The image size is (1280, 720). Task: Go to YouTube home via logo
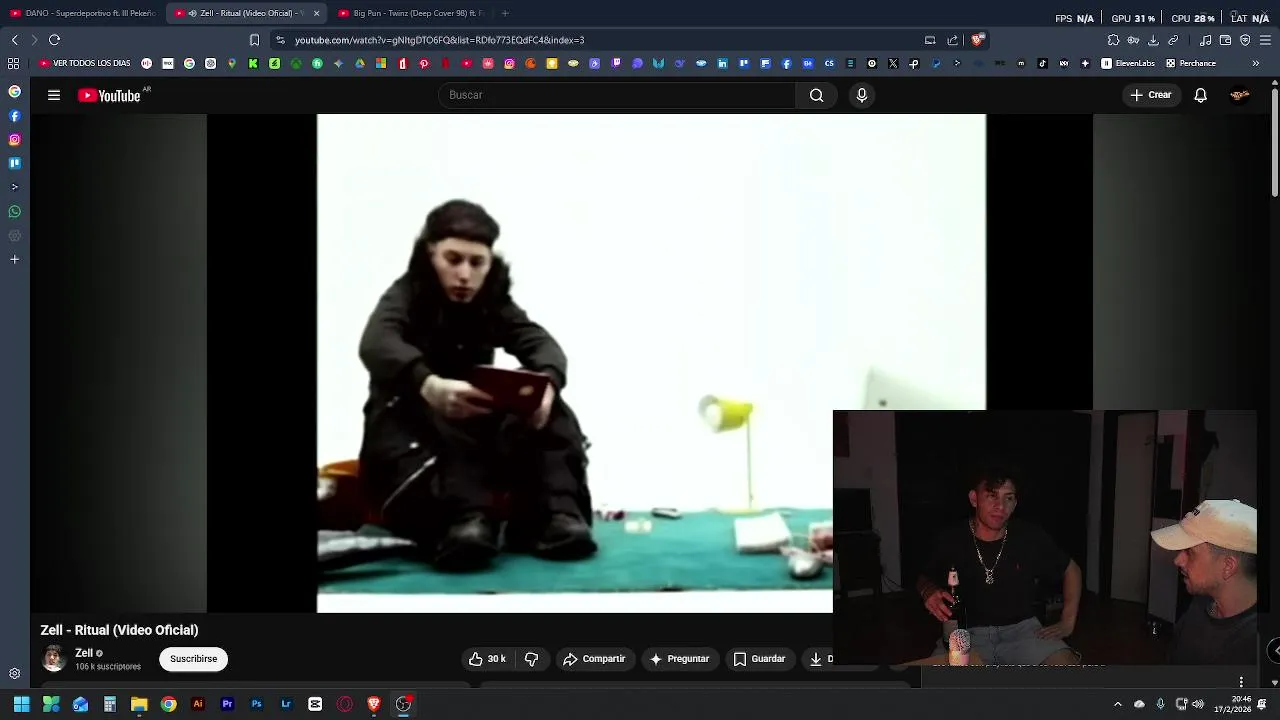coord(109,95)
